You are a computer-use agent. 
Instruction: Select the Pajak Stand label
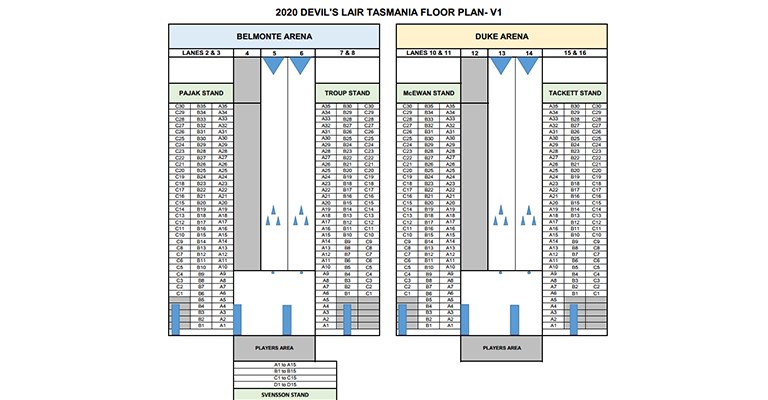(201, 93)
